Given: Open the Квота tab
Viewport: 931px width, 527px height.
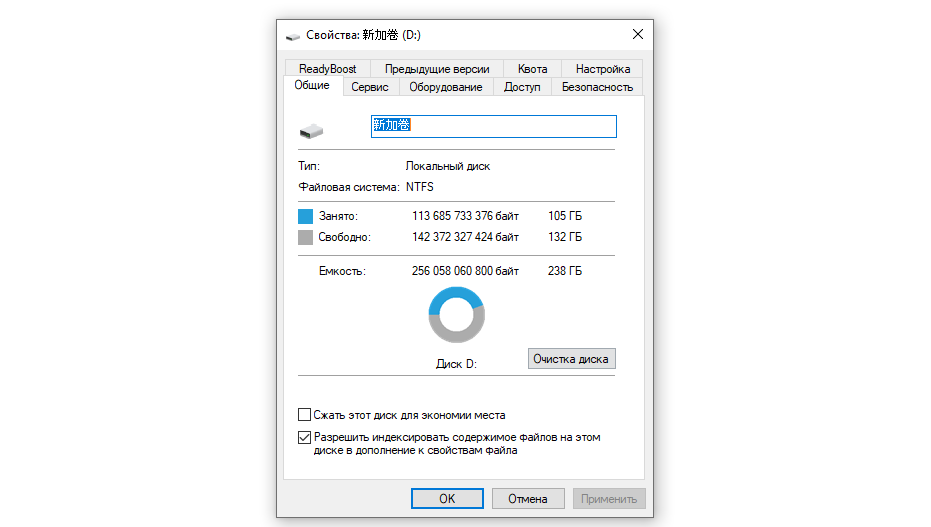Looking at the screenshot, I should 532,69.
